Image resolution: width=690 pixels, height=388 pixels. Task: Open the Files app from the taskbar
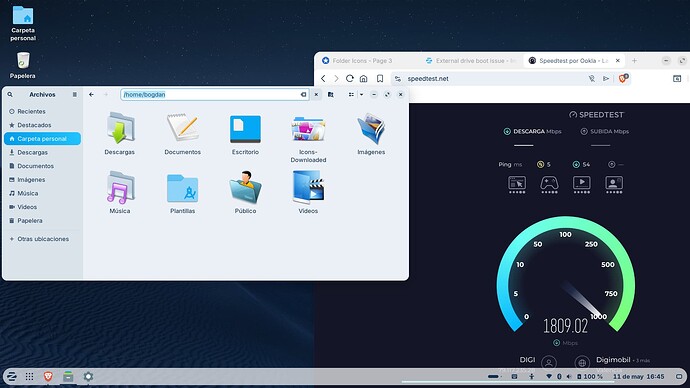click(x=68, y=376)
